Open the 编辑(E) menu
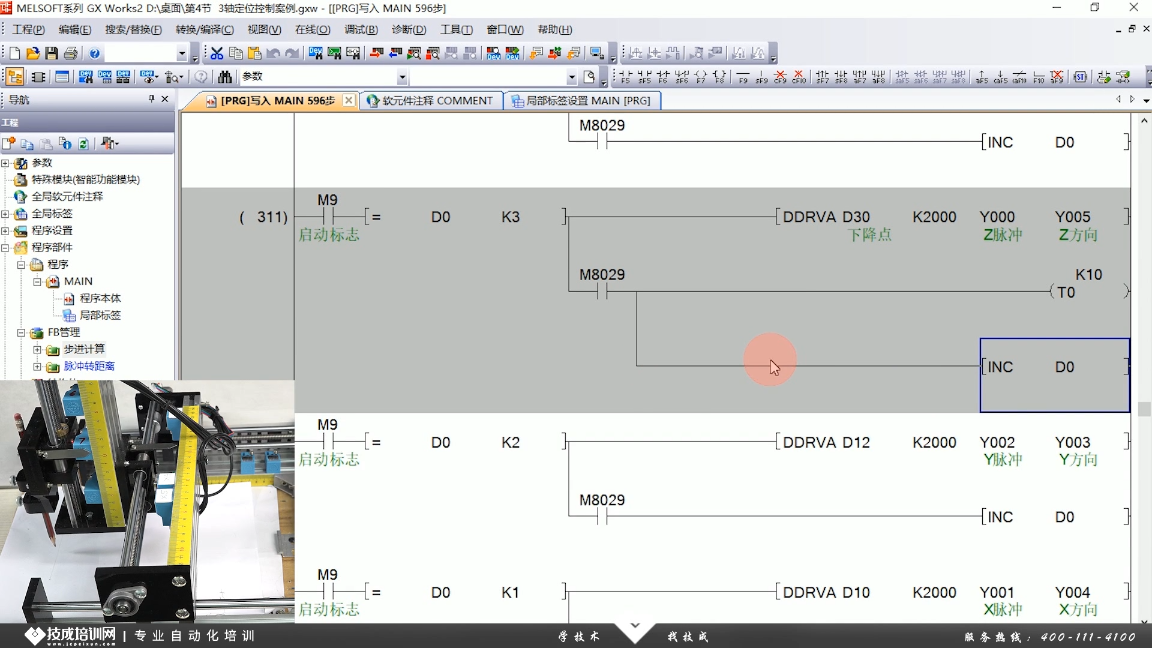 (x=75, y=29)
